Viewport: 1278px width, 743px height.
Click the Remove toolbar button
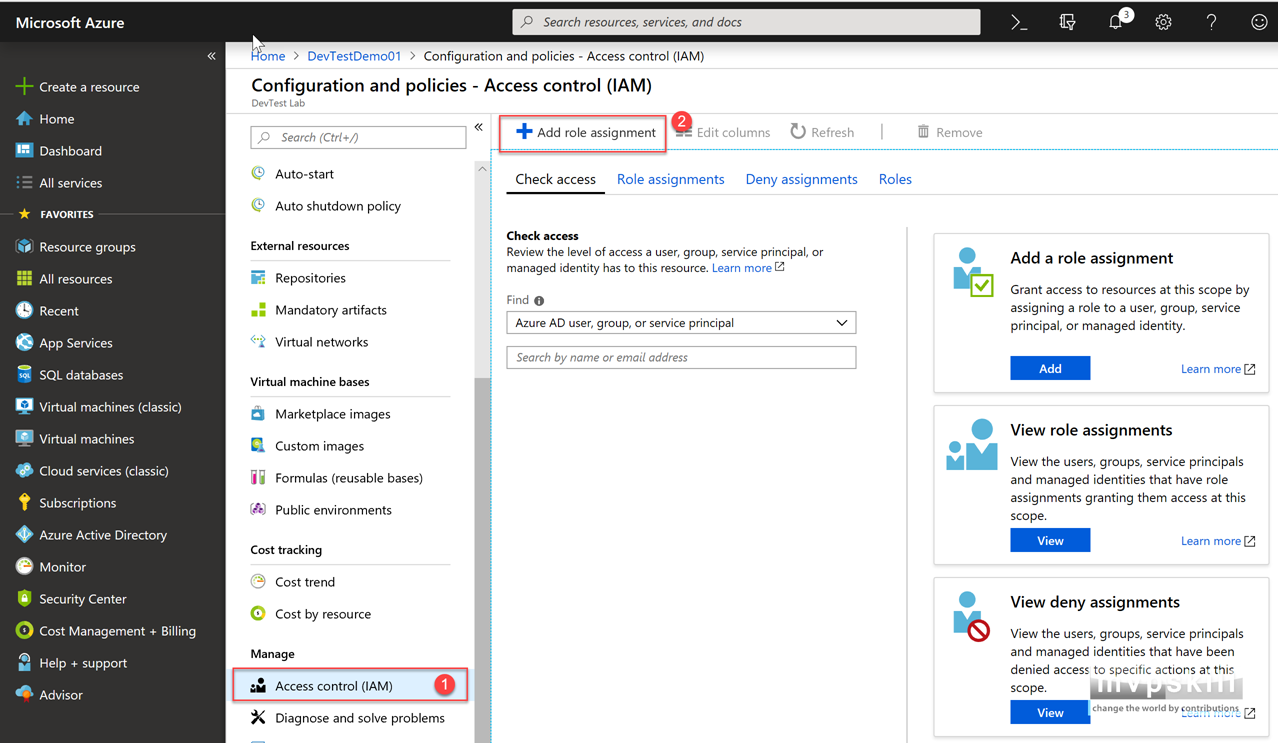[949, 132]
